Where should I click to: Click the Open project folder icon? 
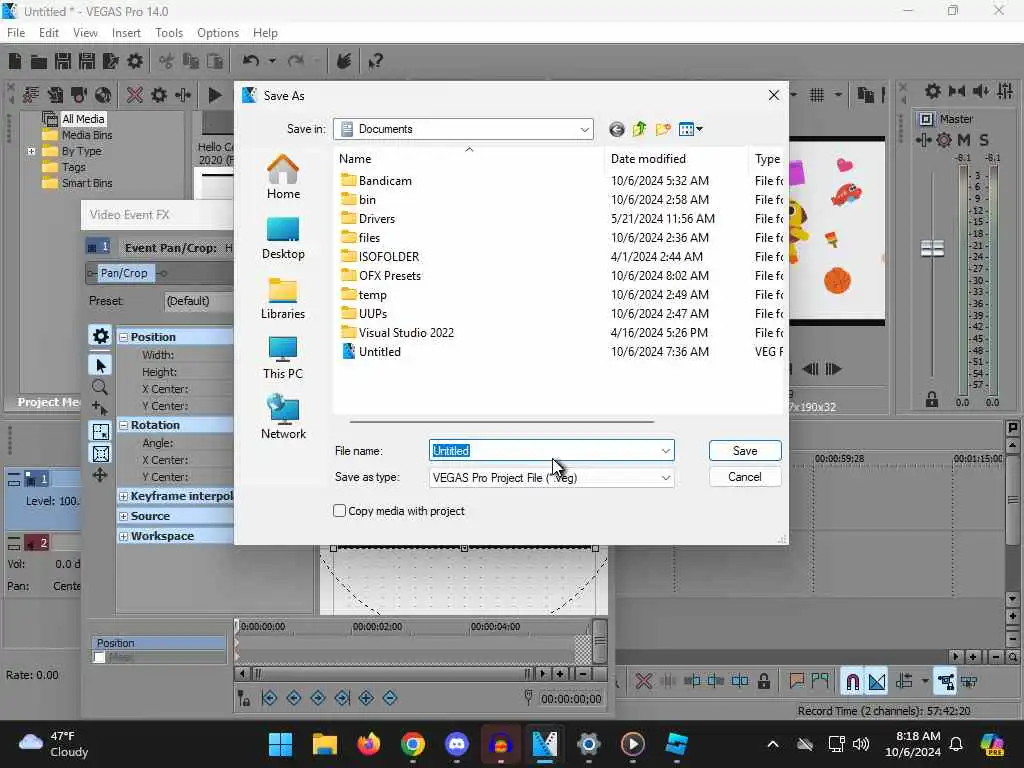39,61
